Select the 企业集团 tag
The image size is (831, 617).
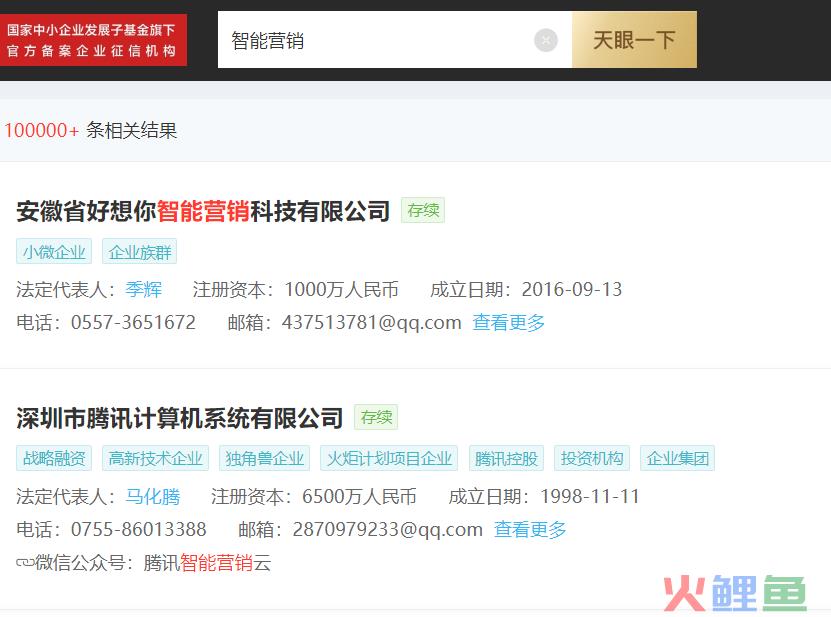click(x=677, y=458)
